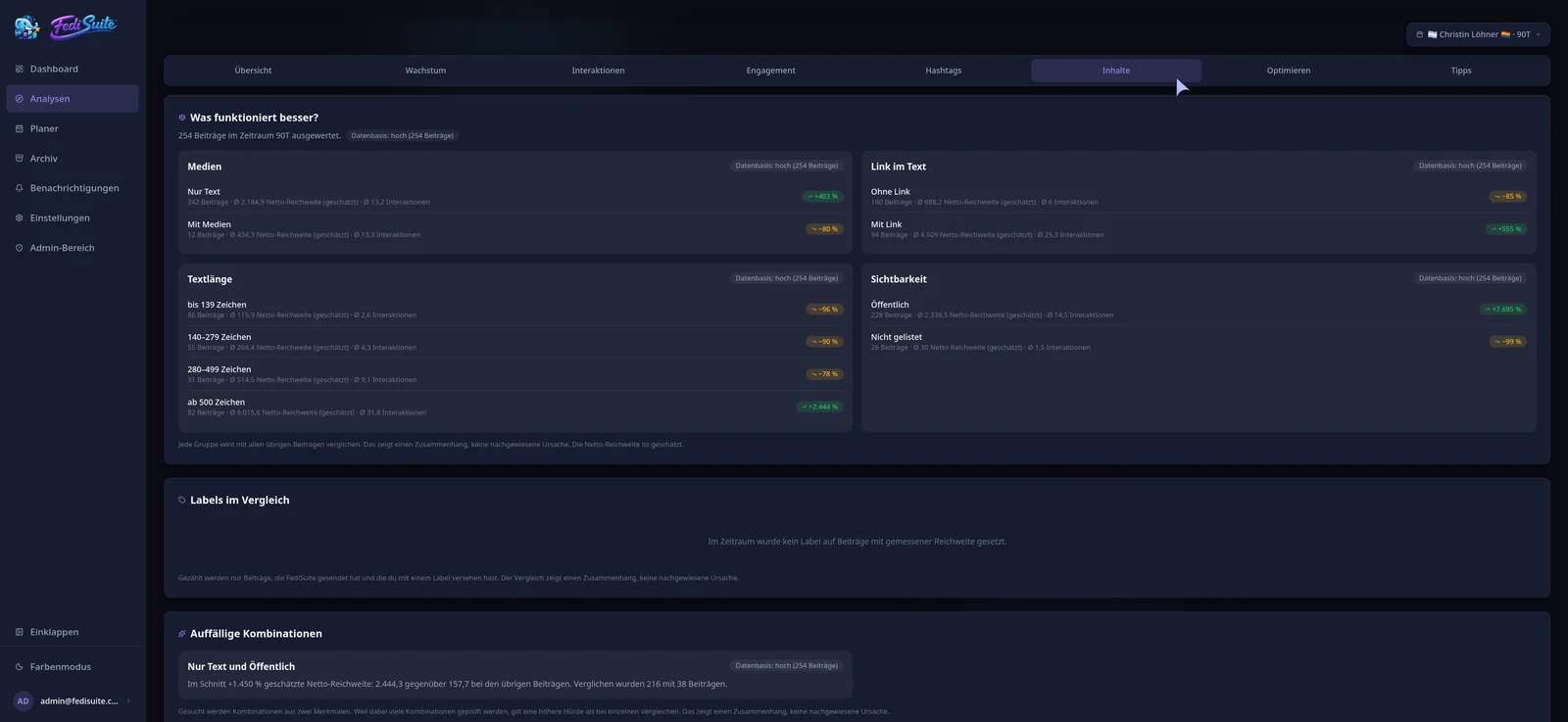Switch to the Übersicht tab
This screenshot has height=722, width=1568.
(253, 71)
